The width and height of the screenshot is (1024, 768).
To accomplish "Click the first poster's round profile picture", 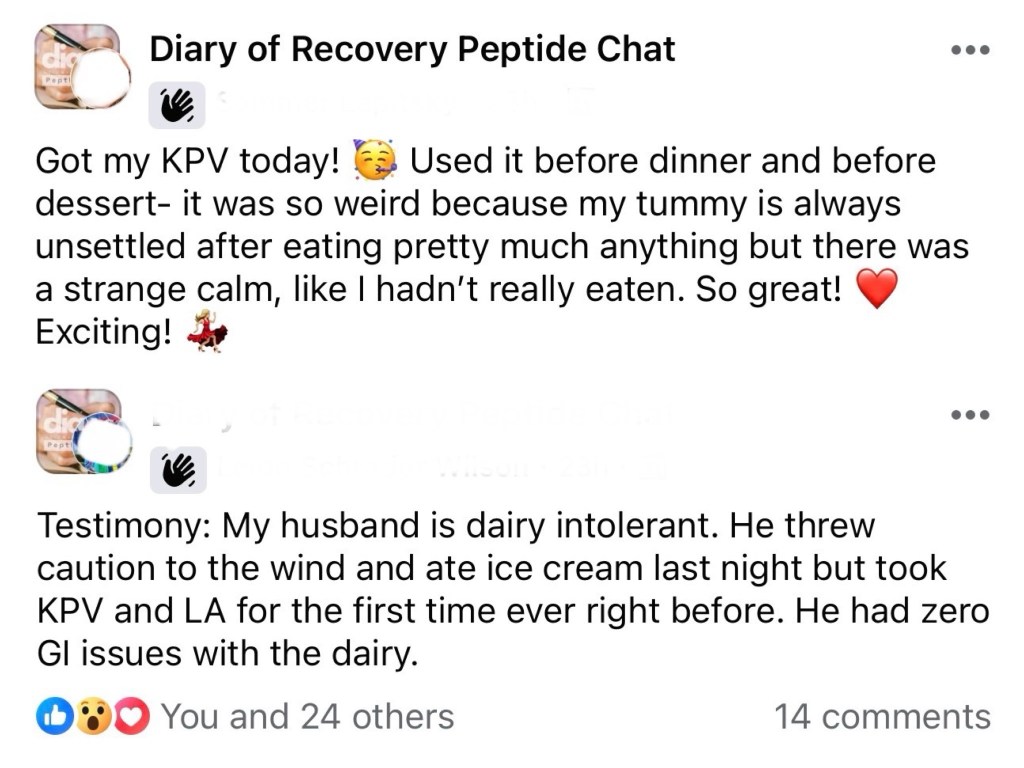I will point(102,78).
